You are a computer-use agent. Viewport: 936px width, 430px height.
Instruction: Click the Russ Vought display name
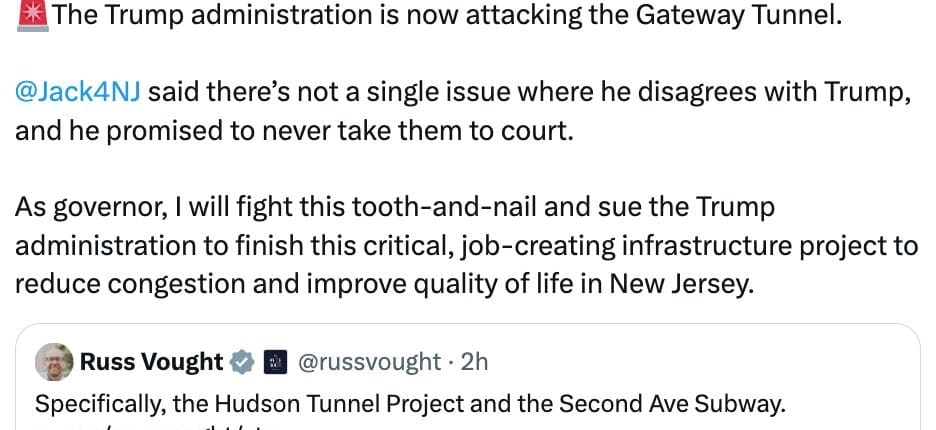pyautogui.click(x=151, y=361)
